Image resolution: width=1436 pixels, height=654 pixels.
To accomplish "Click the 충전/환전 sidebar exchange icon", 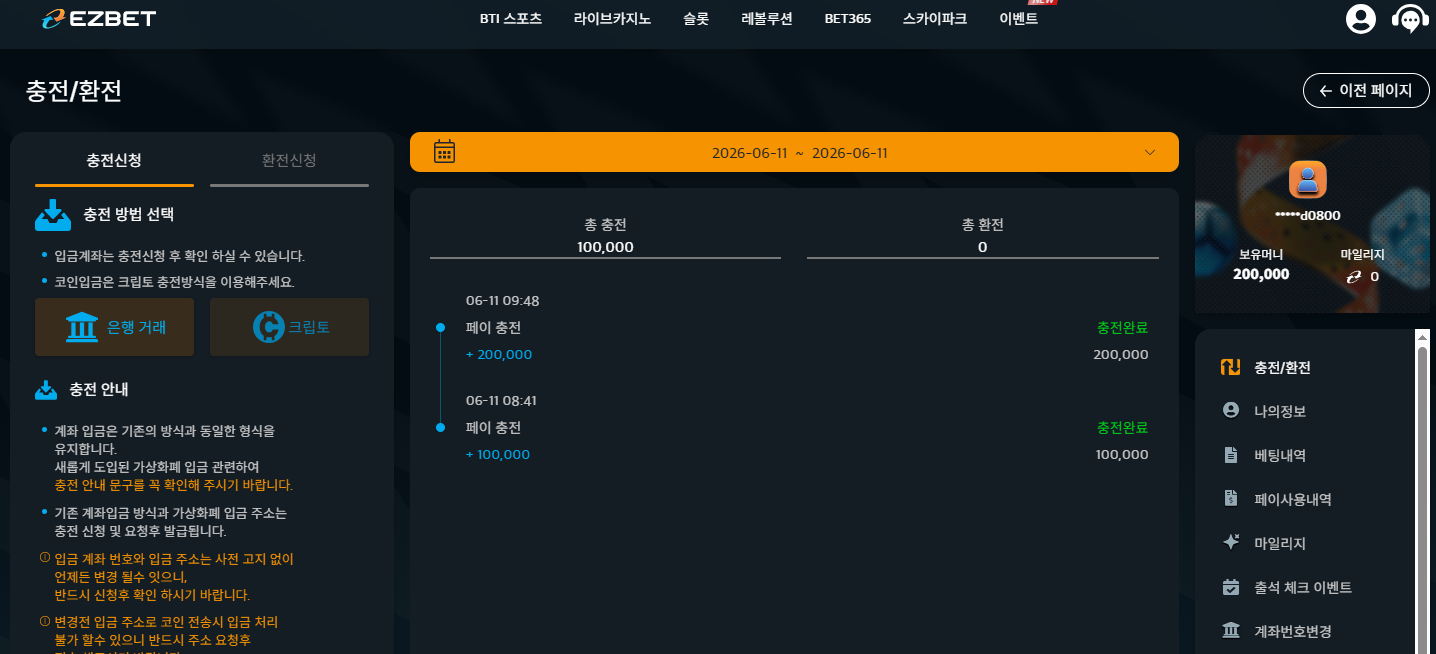I will coord(1231,367).
